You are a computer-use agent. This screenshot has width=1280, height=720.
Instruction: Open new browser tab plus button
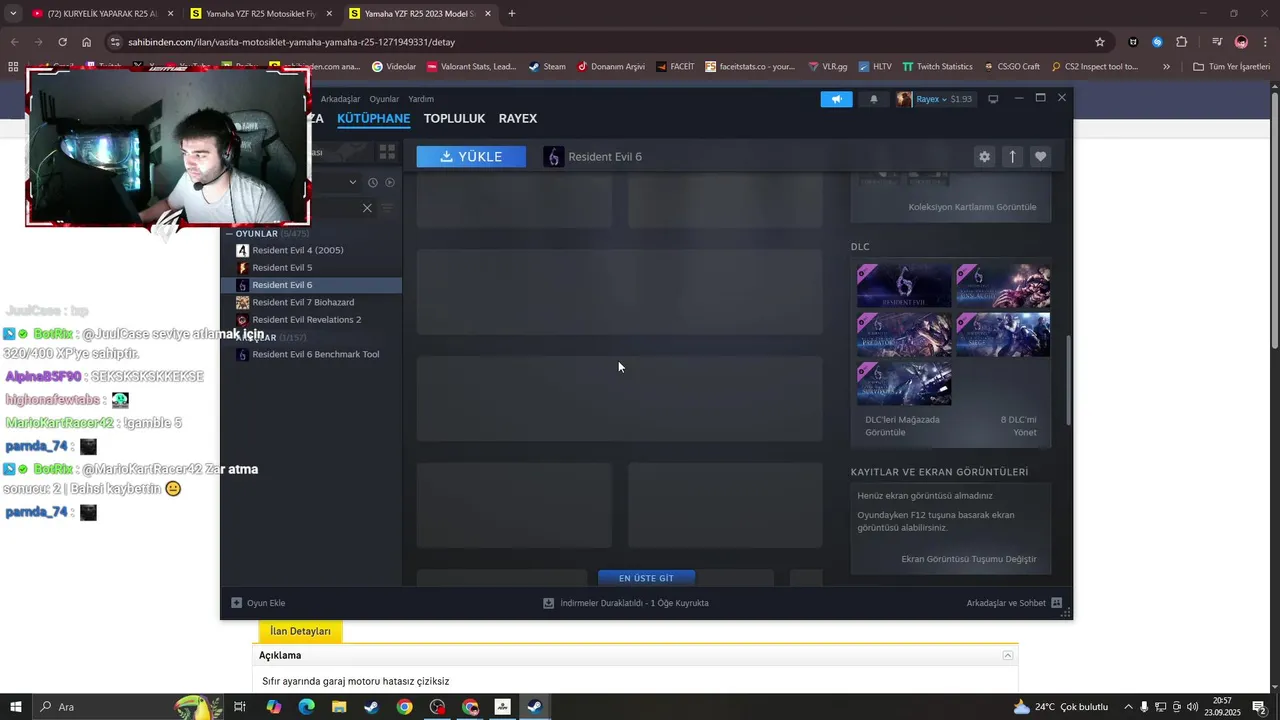[x=512, y=14]
